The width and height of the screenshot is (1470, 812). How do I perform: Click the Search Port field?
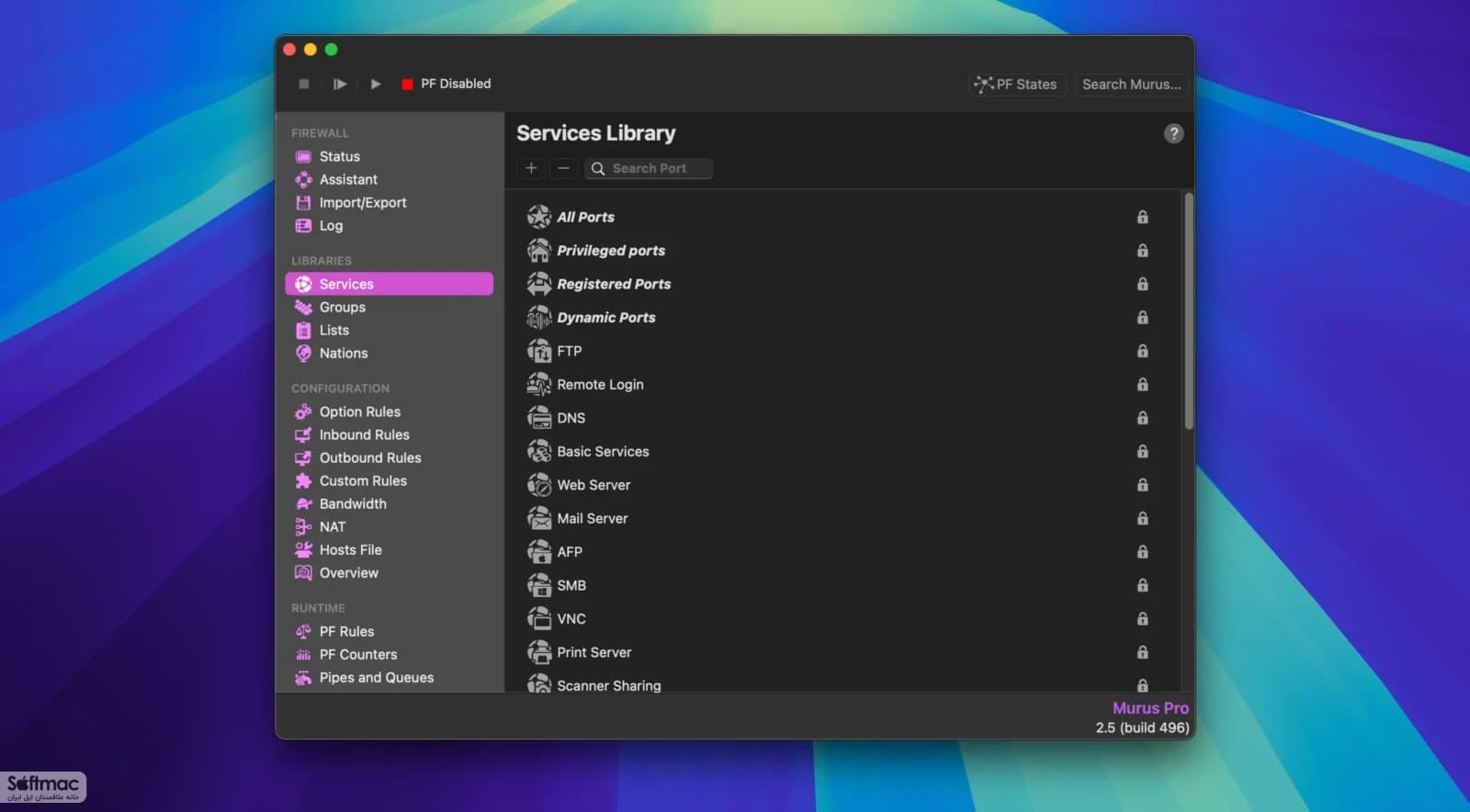click(x=649, y=168)
